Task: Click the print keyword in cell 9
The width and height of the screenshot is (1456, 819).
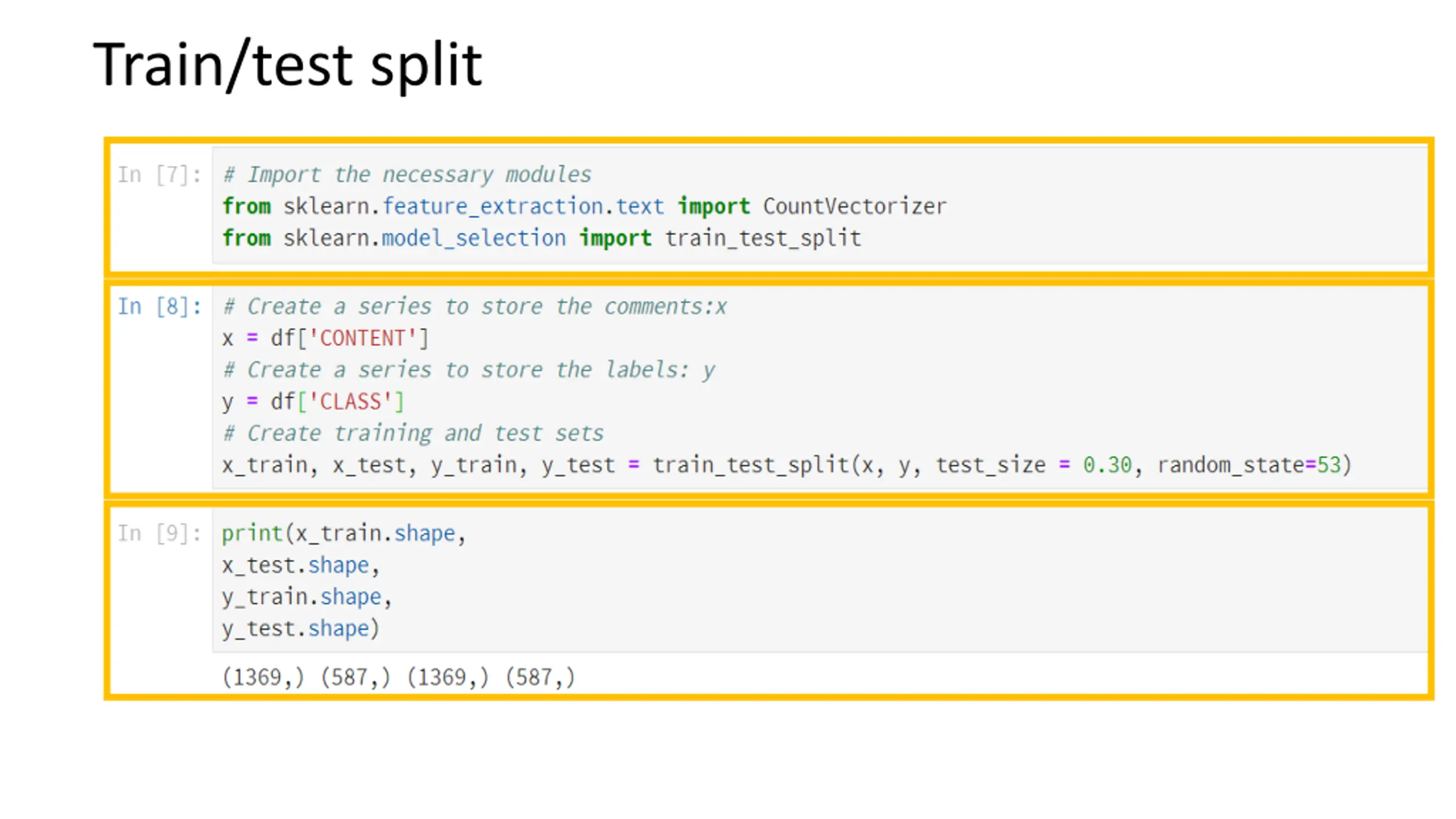Action: [x=252, y=533]
